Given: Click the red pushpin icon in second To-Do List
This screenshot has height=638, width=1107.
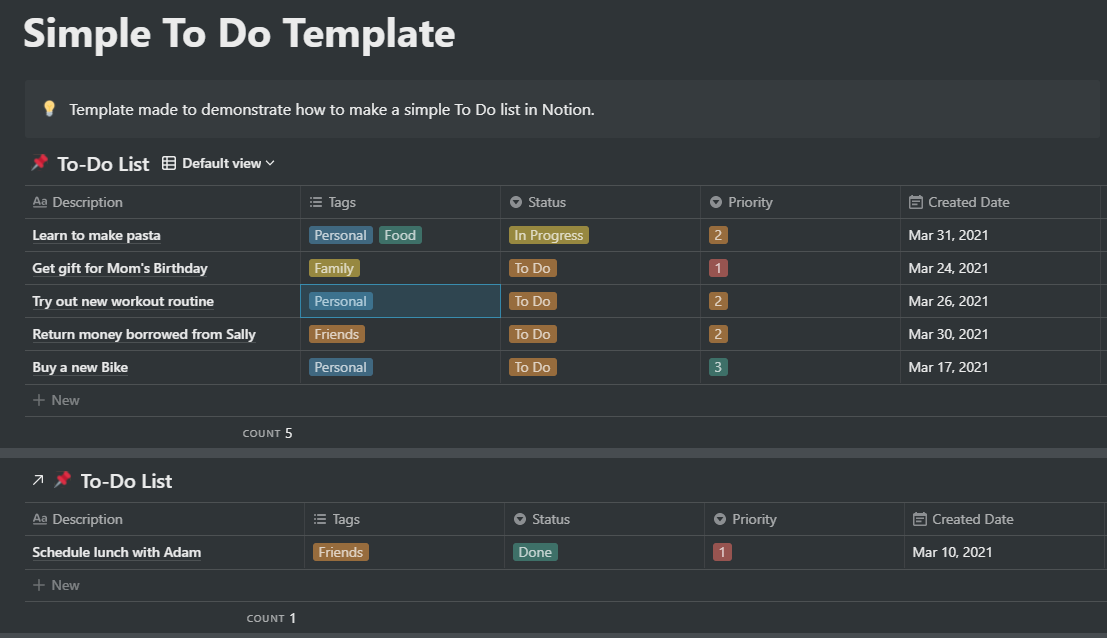Looking at the screenshot, I should 63,481.
